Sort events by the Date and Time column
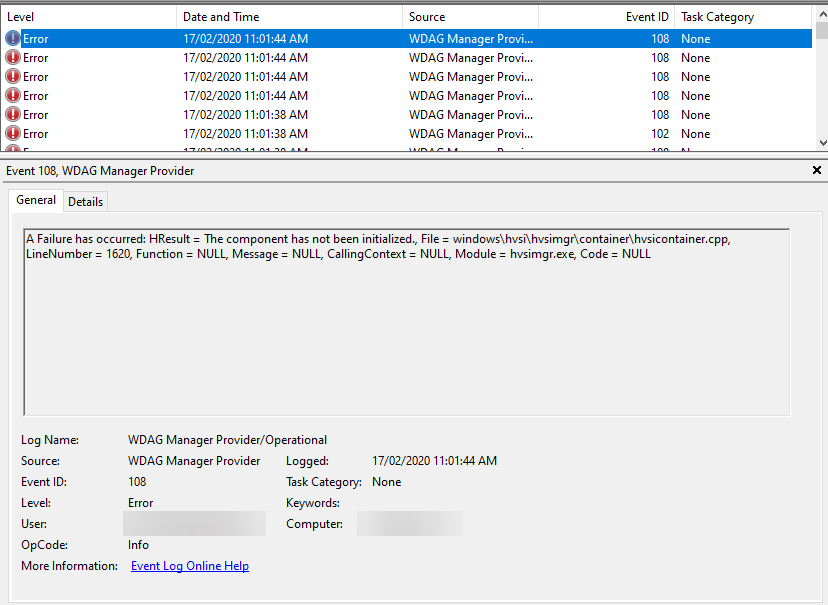The image size is (828, 605). click(290, 17)
